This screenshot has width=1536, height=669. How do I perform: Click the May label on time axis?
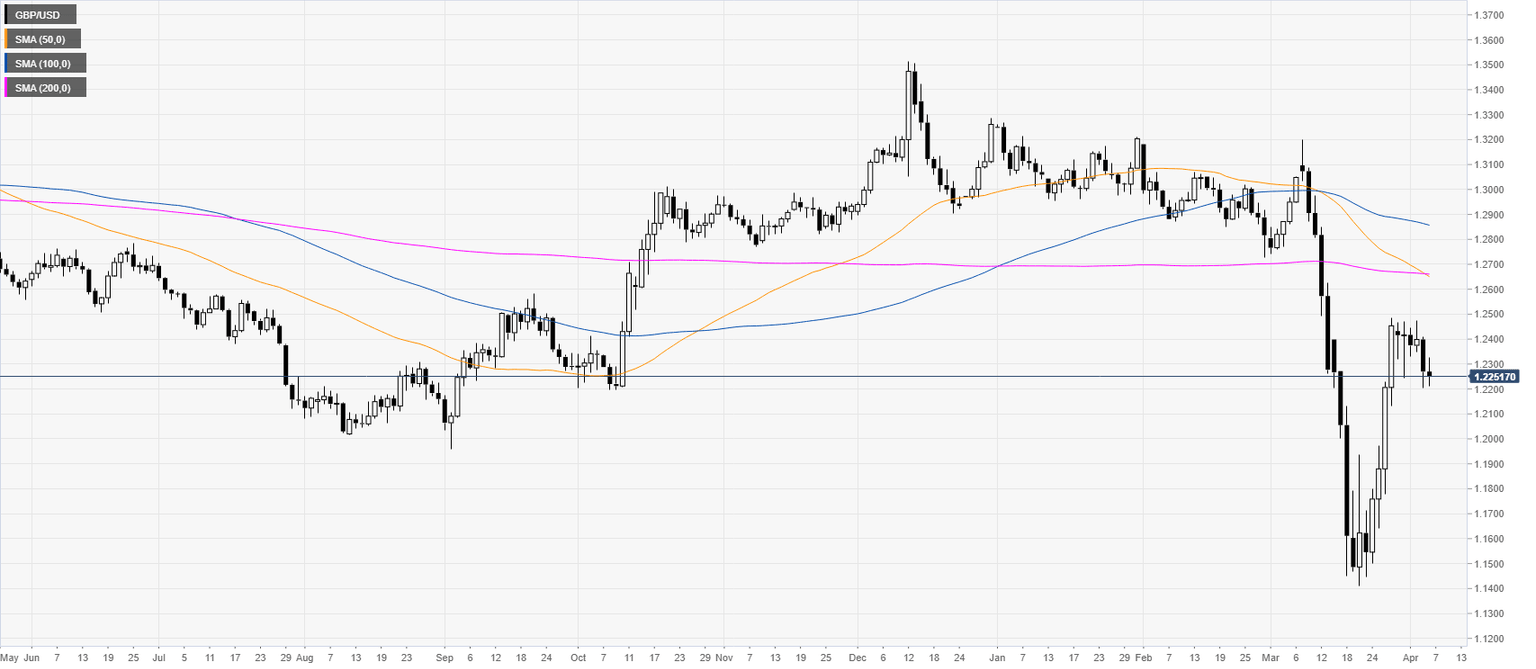9,658
